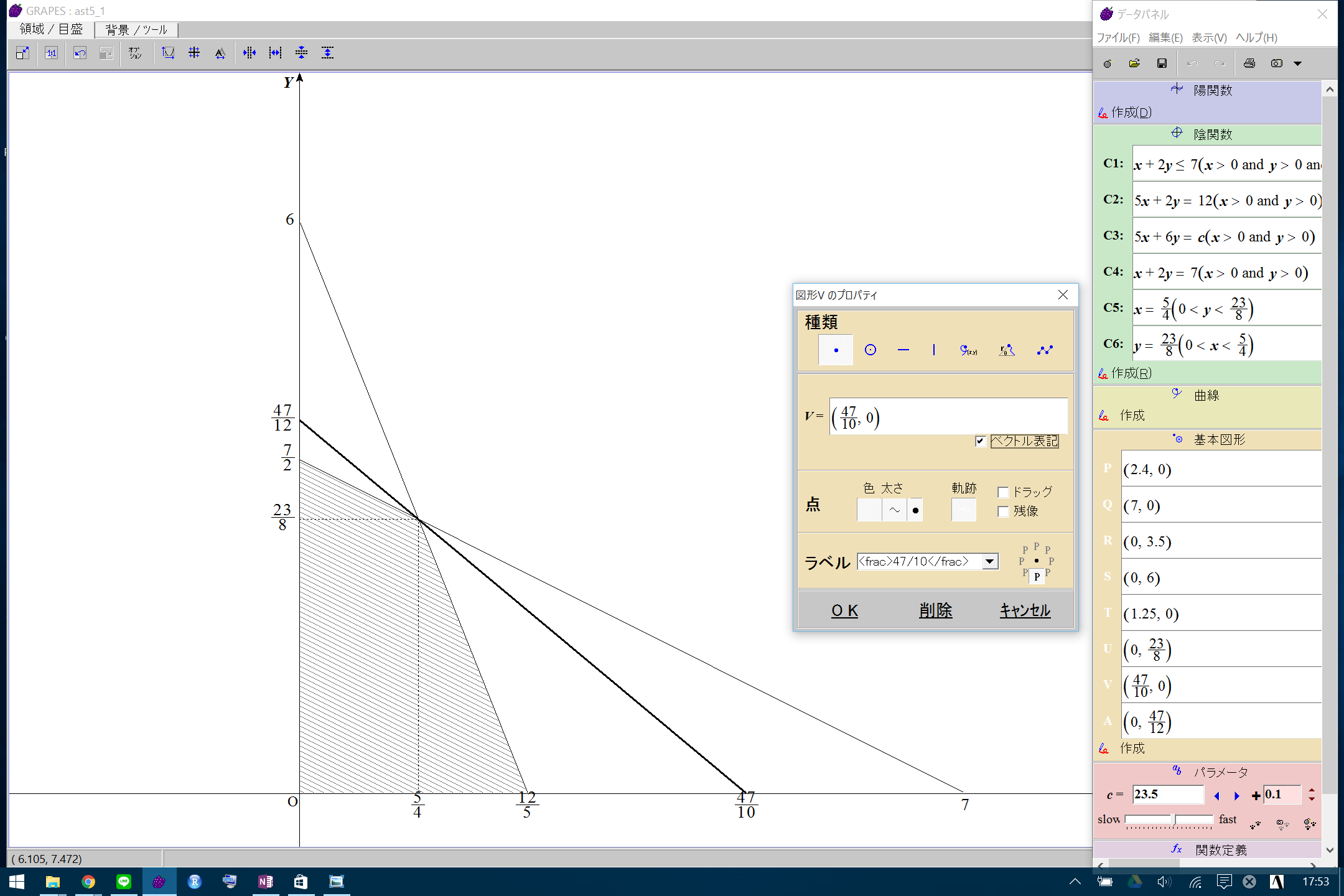
Task: Enable the ドラッグ checkbox
Action: click(x=1003, y=492)
